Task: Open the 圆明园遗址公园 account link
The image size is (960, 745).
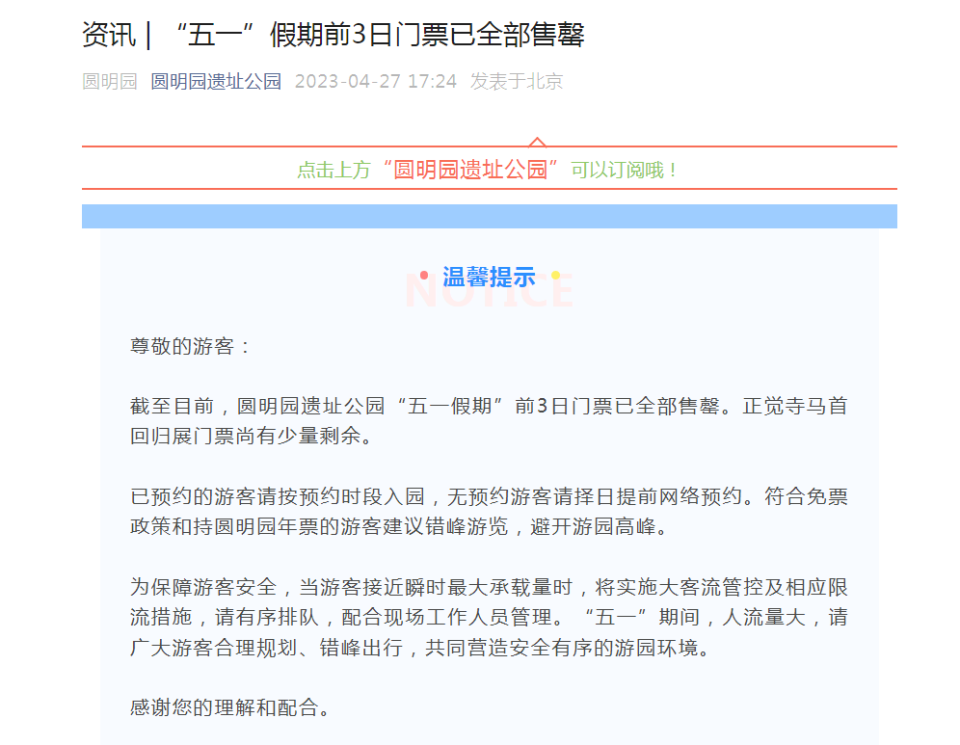Action: 216,81
